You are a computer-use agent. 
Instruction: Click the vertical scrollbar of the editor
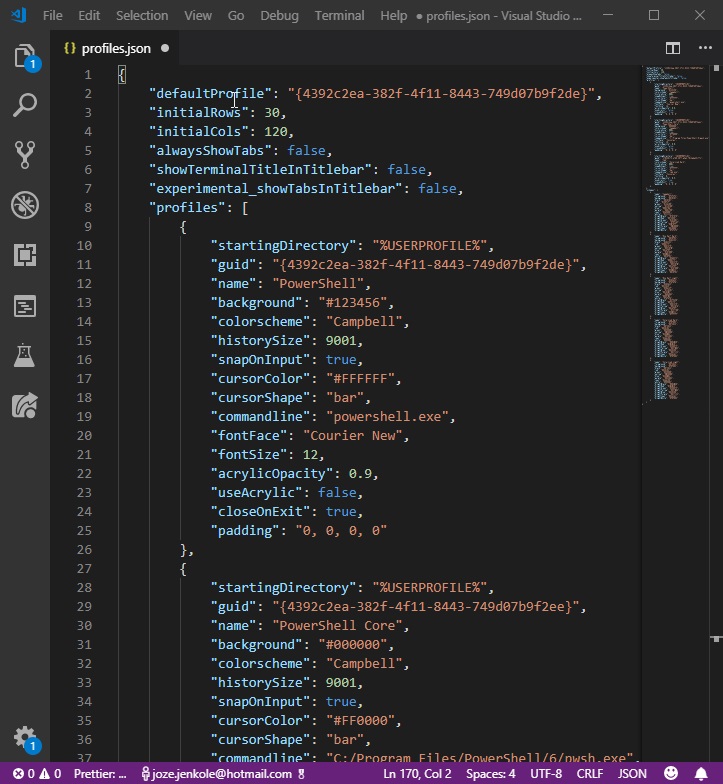716,413
